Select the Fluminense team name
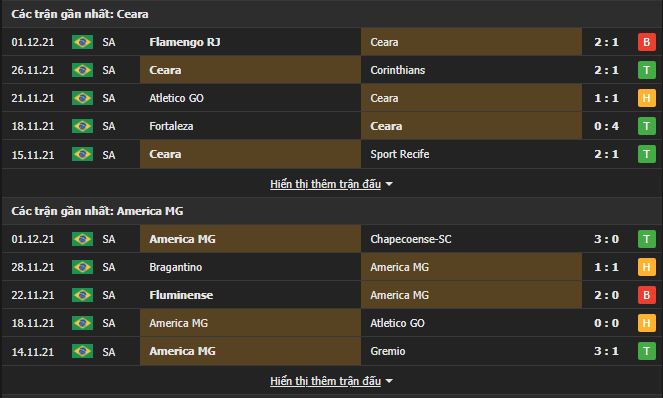Screen dimensions: 663x398 coord(181,295)
